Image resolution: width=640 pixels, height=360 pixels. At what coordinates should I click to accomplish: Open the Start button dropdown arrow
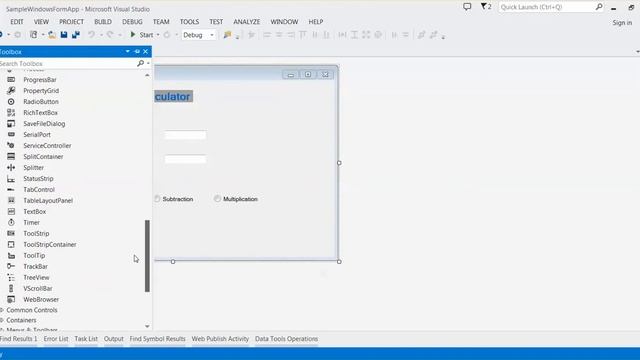click(158, 35)
